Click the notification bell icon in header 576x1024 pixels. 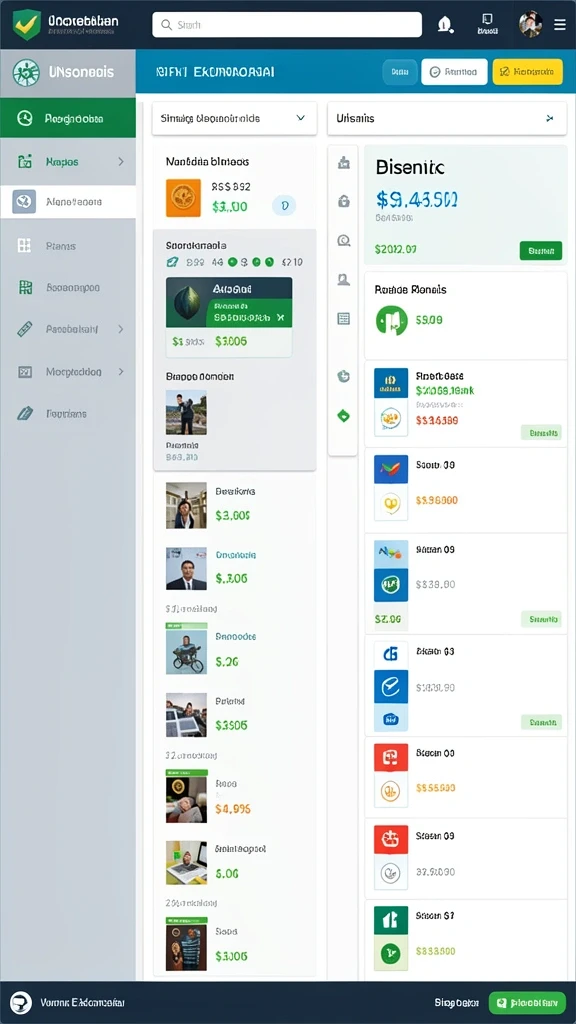point(445,25)
